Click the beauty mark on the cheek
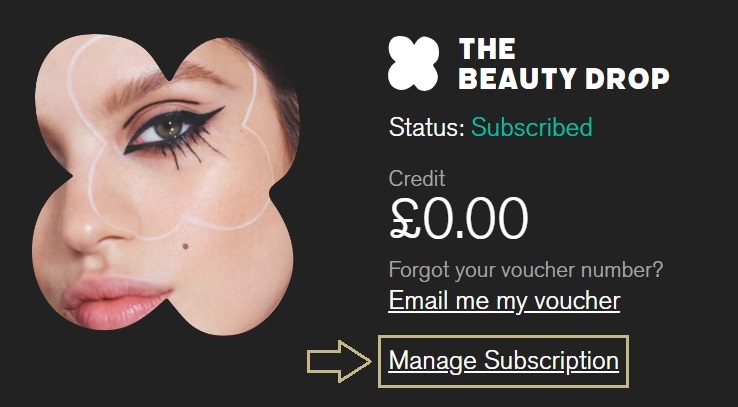The image size is (738, 407). (185, 246)
